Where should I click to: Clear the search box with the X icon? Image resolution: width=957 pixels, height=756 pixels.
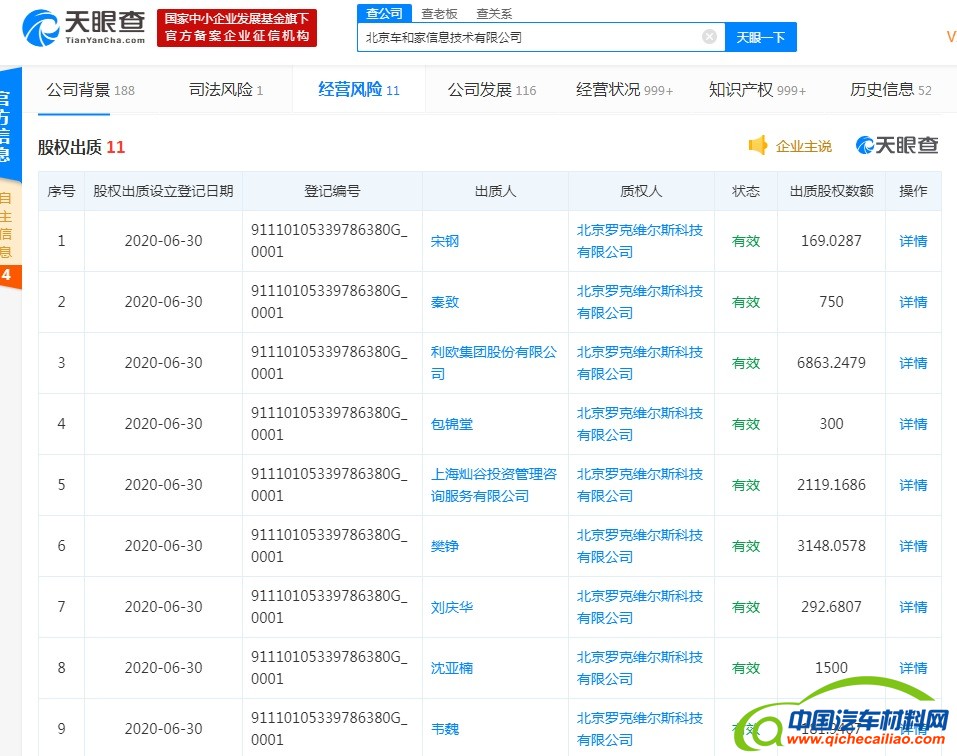pyautogui.click(x=709, y=37)
